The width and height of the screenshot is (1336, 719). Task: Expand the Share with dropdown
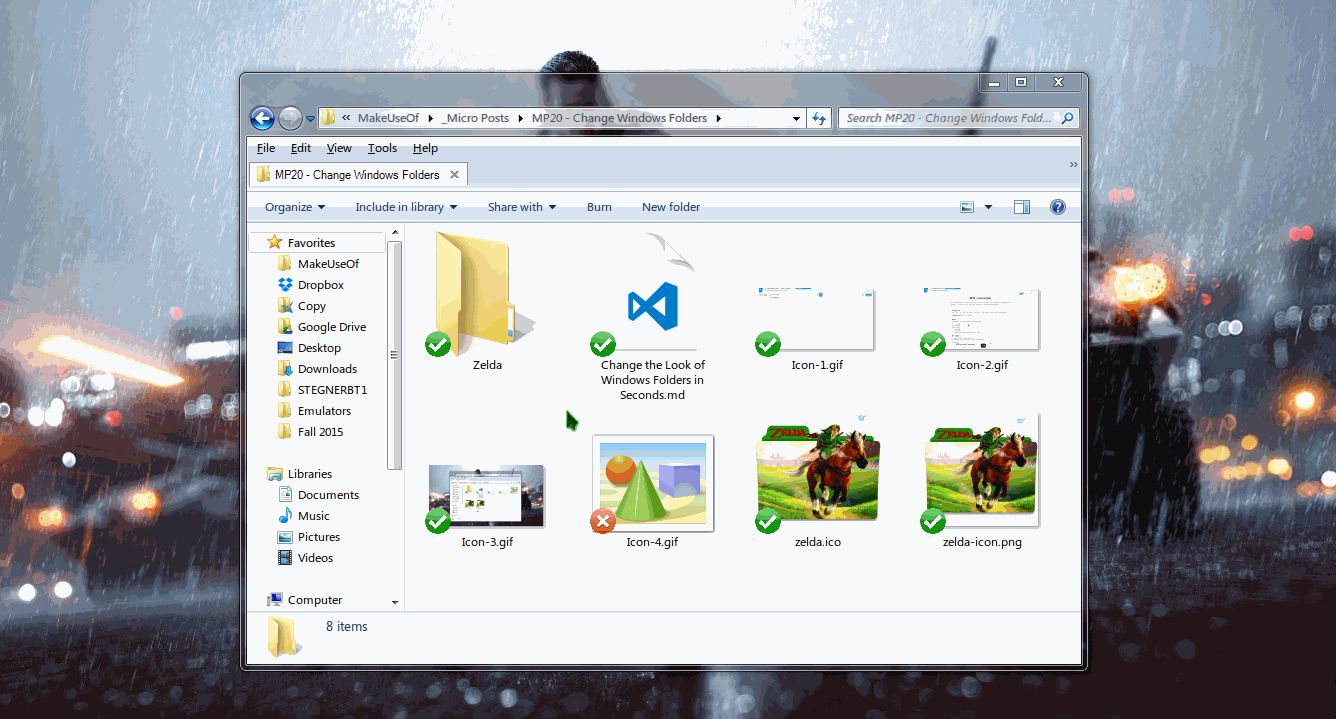(x=521, y=207)
